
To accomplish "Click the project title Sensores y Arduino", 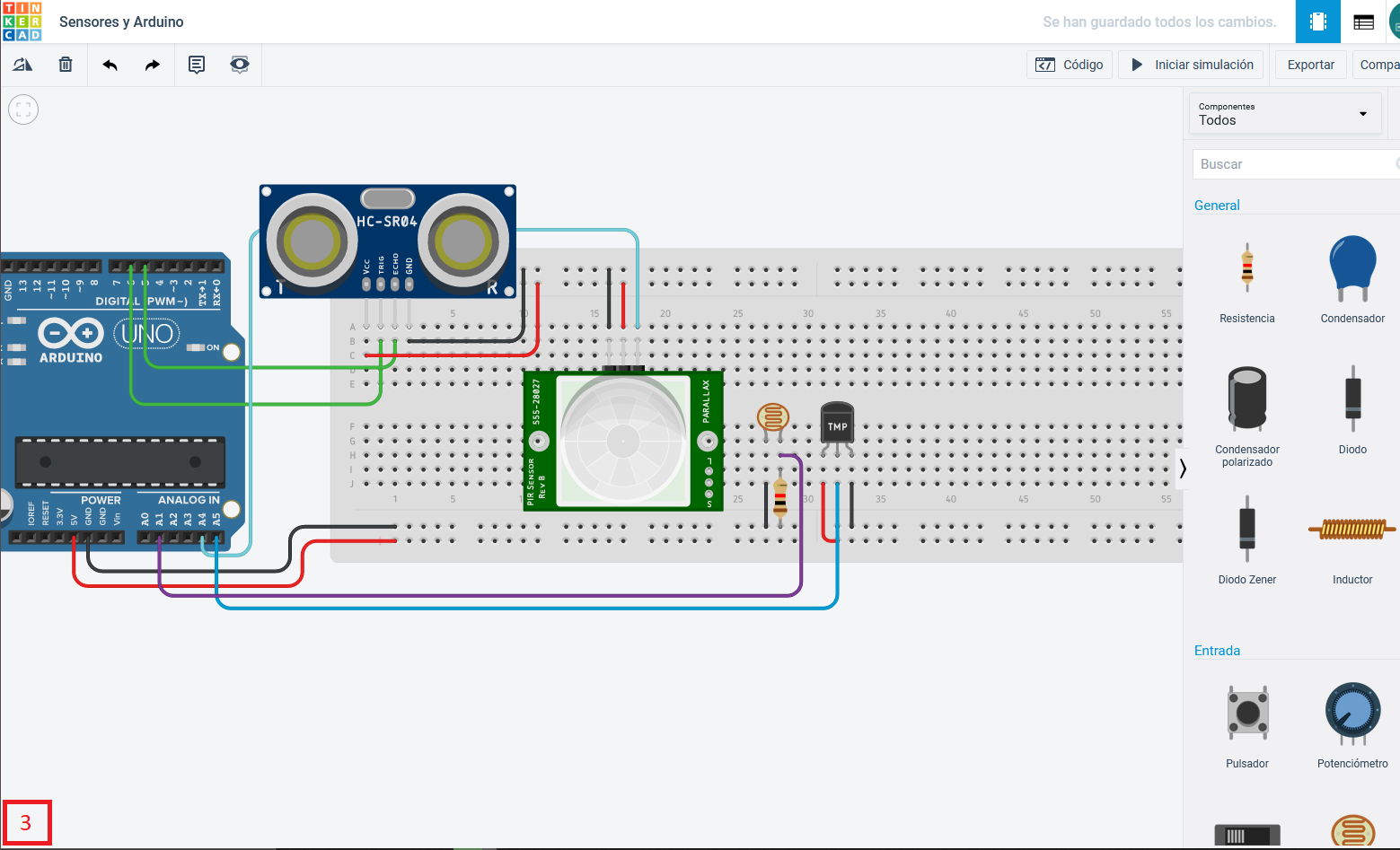I will (121, 22).
